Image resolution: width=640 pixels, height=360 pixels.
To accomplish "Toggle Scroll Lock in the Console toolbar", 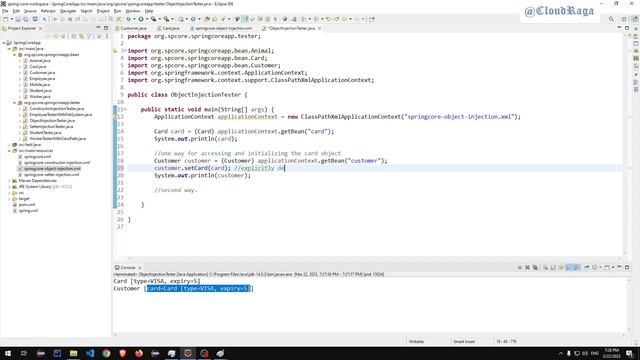I will pos(553,267).
